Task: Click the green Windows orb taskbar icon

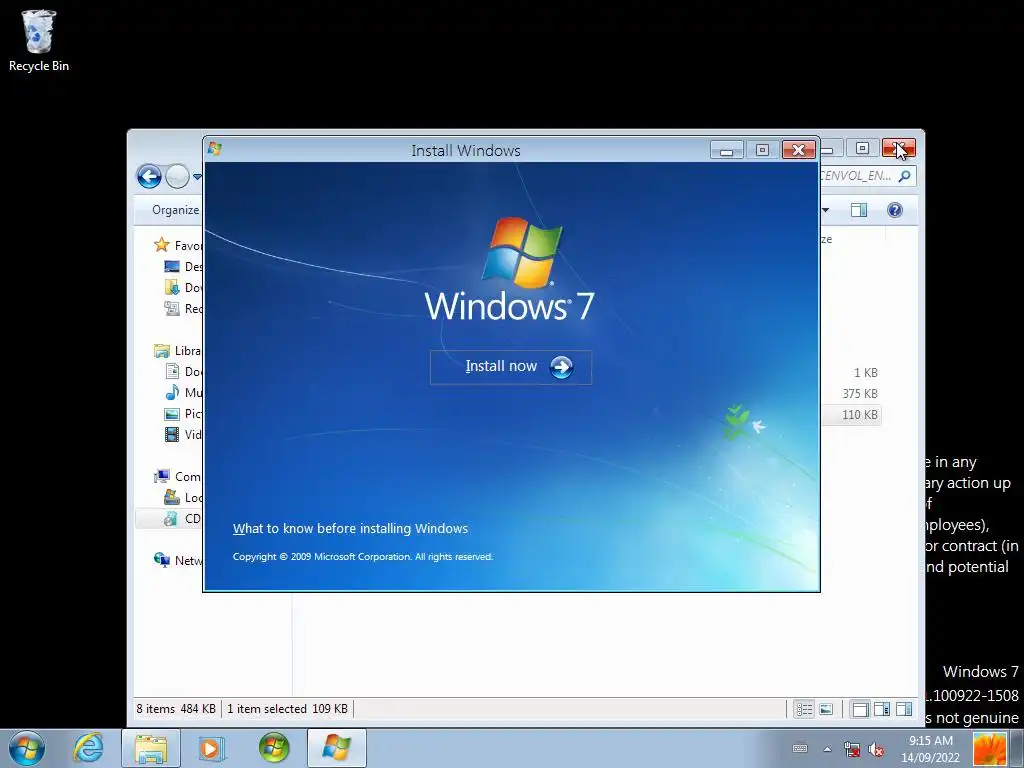Action: (274, 748)
